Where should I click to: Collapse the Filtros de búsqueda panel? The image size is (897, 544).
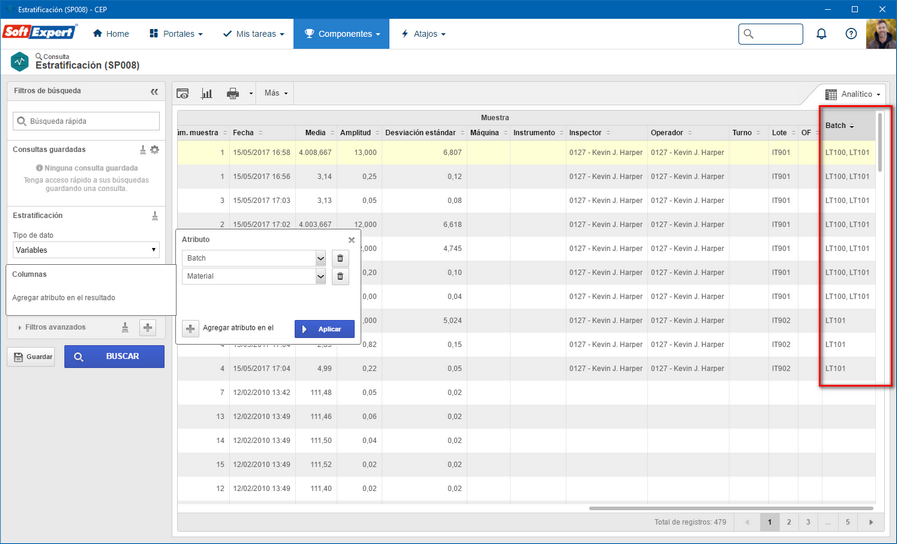[x=154, y=92]
